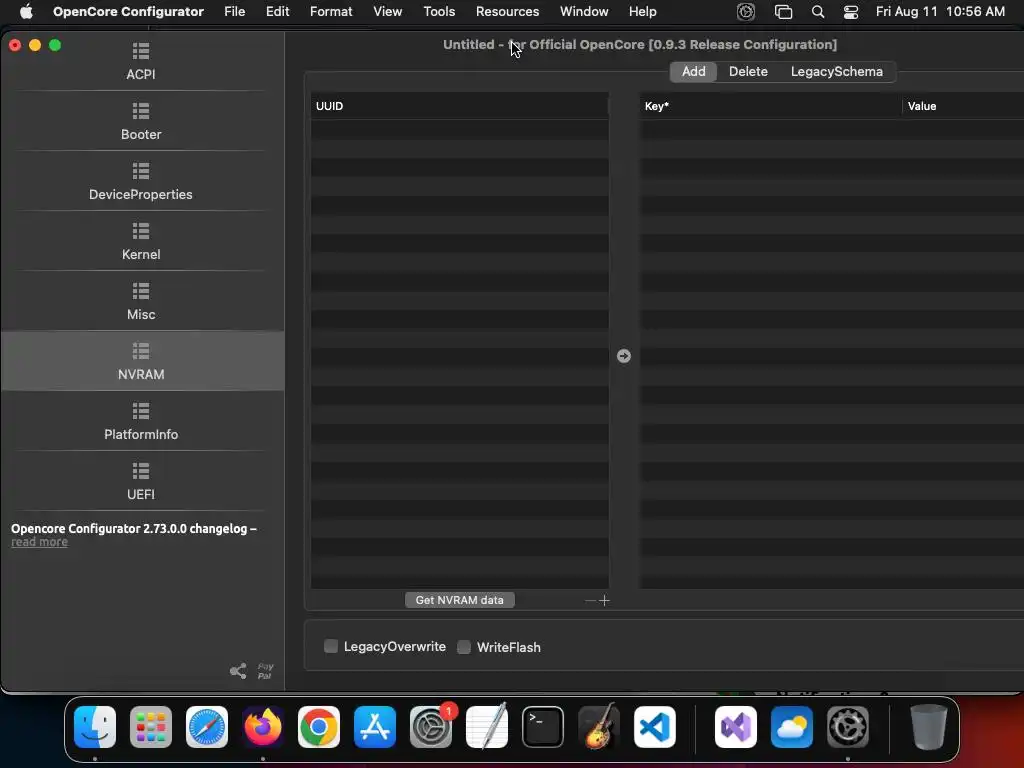This screenshot has width=1024, height=768.
Task: Click the Get NVRAM data button
Action: (460, 600)
